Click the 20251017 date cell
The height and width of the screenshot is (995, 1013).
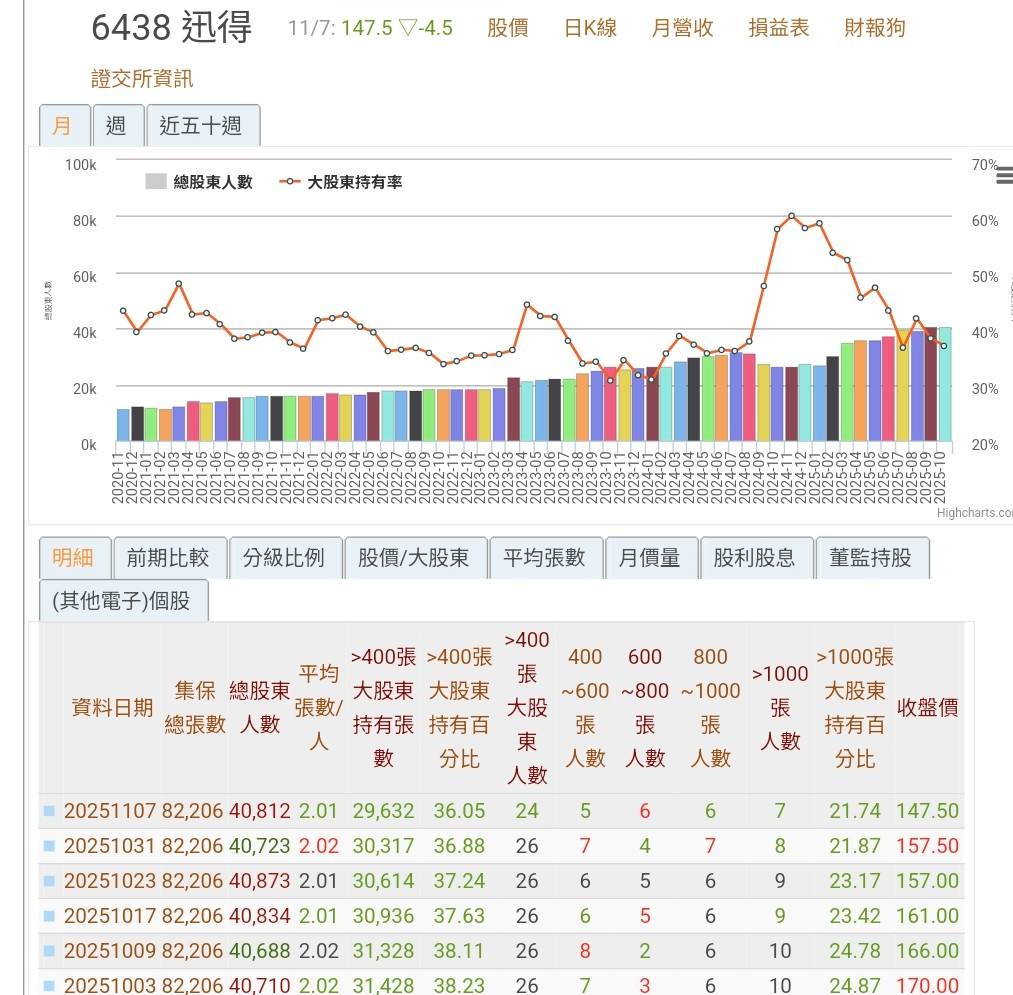click(x=110, y=915)
